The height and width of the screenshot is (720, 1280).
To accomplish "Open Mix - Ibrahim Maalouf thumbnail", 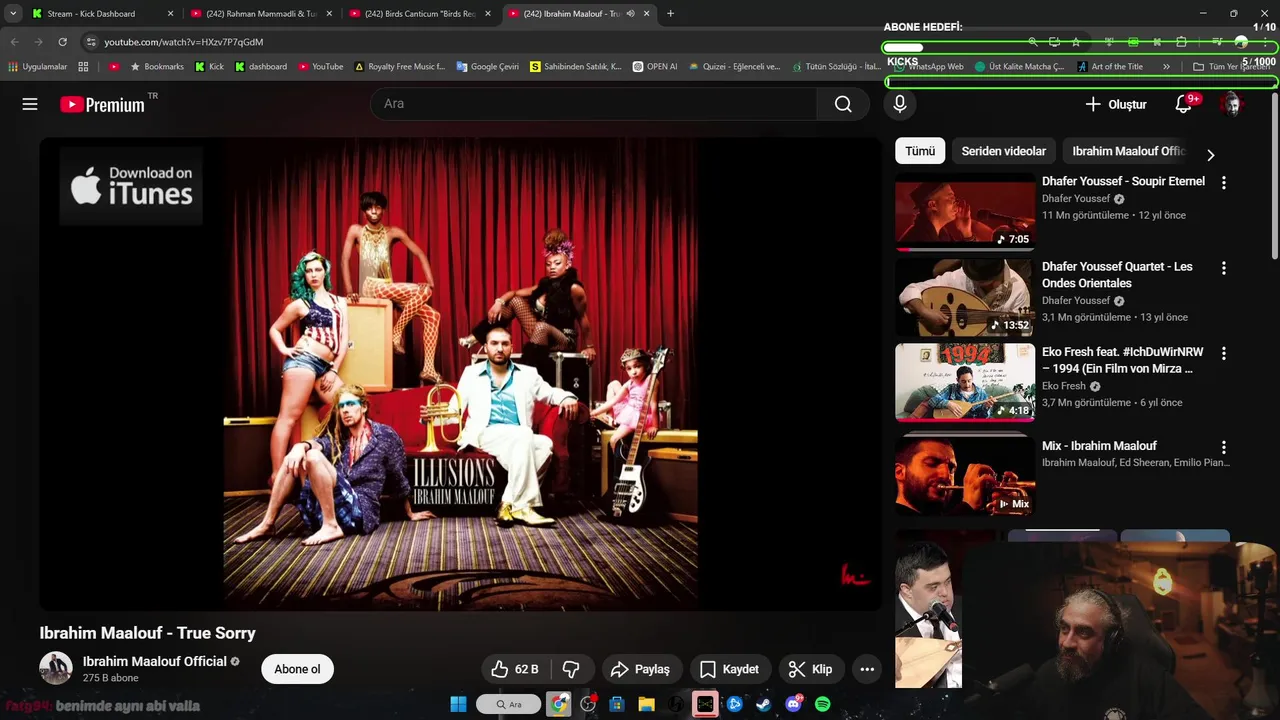I will pyautogui.click(x=965, y=476).
